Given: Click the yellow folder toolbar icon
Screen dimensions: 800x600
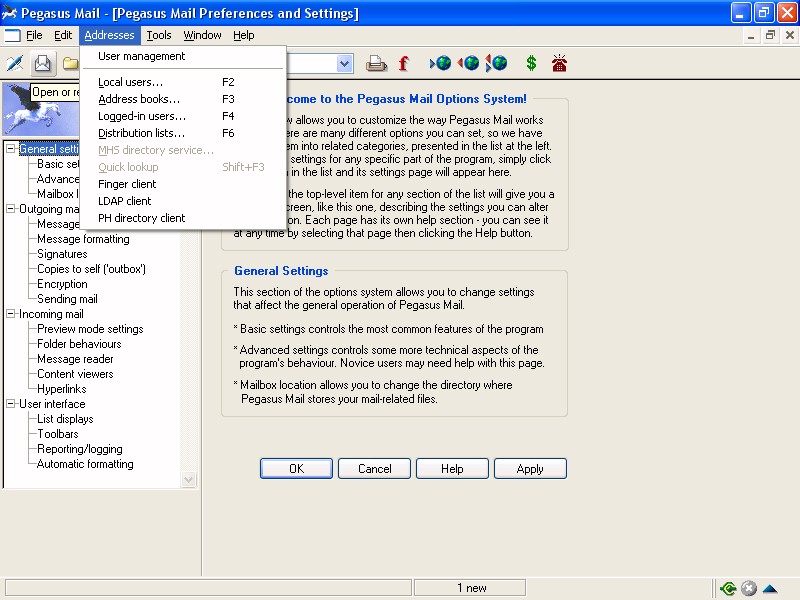Looking at the screenshot, I should tap(70, 63).
